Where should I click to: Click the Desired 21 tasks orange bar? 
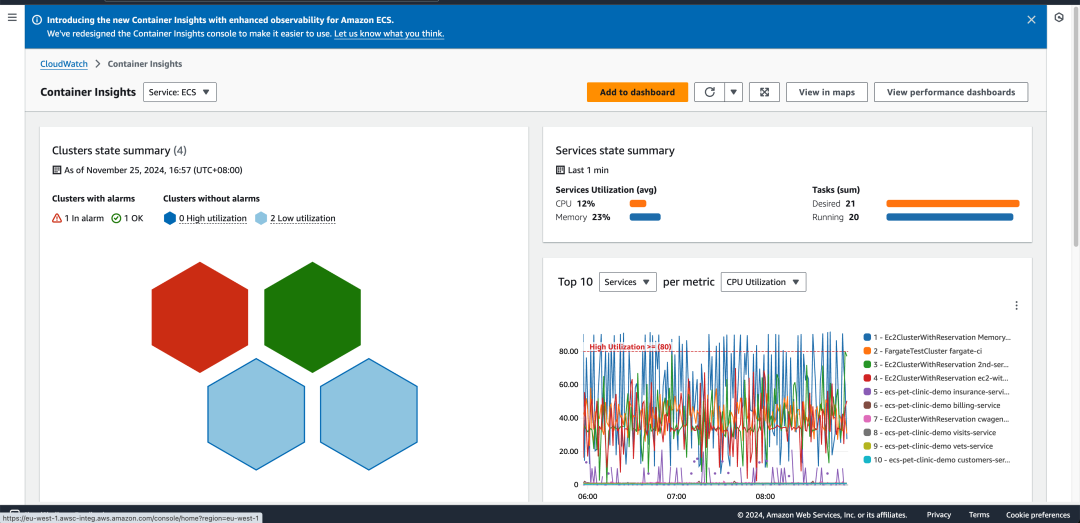pos(953,203)
